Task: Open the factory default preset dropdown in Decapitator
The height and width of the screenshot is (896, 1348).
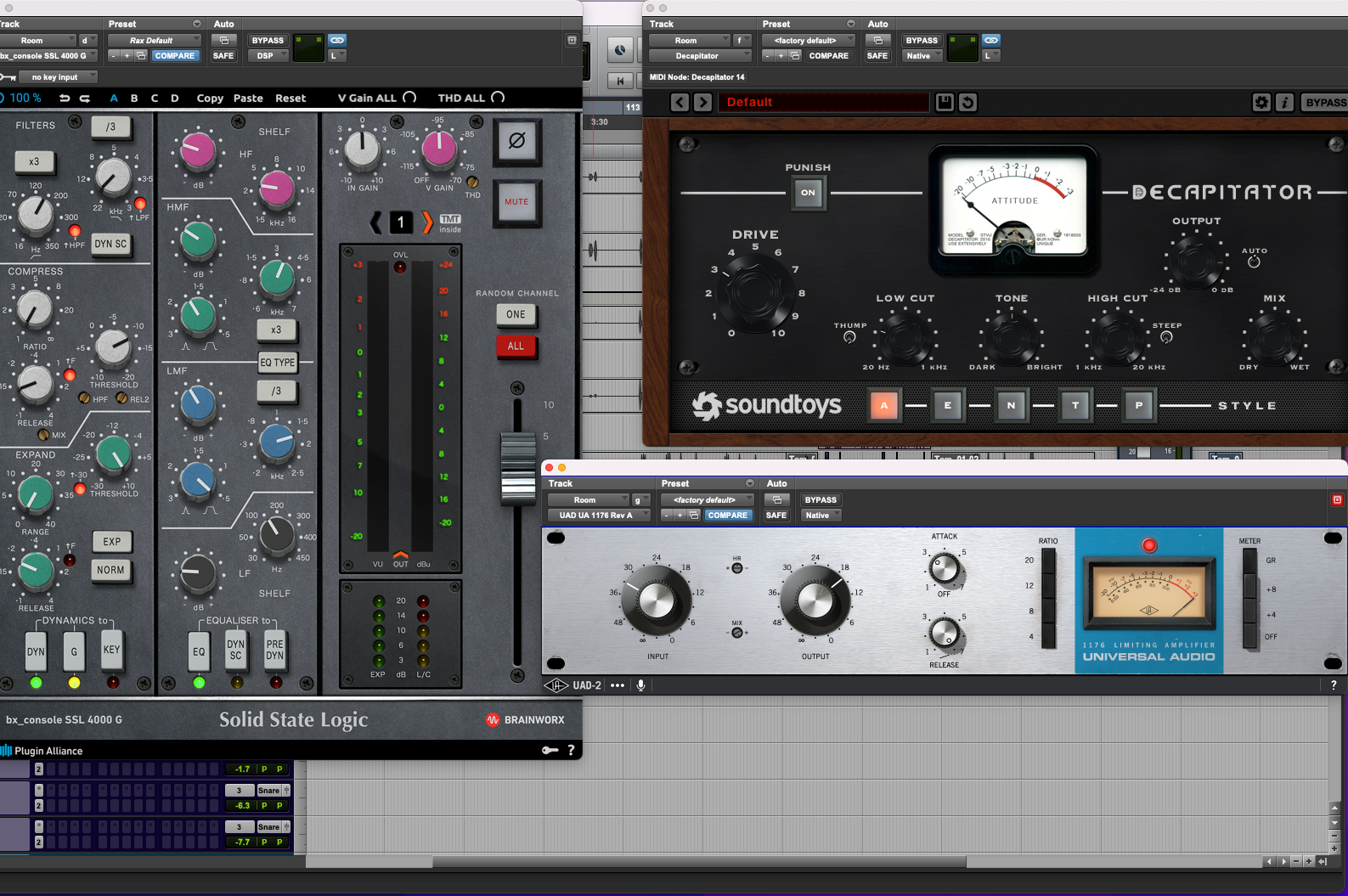Action: [x=808, y=40]
